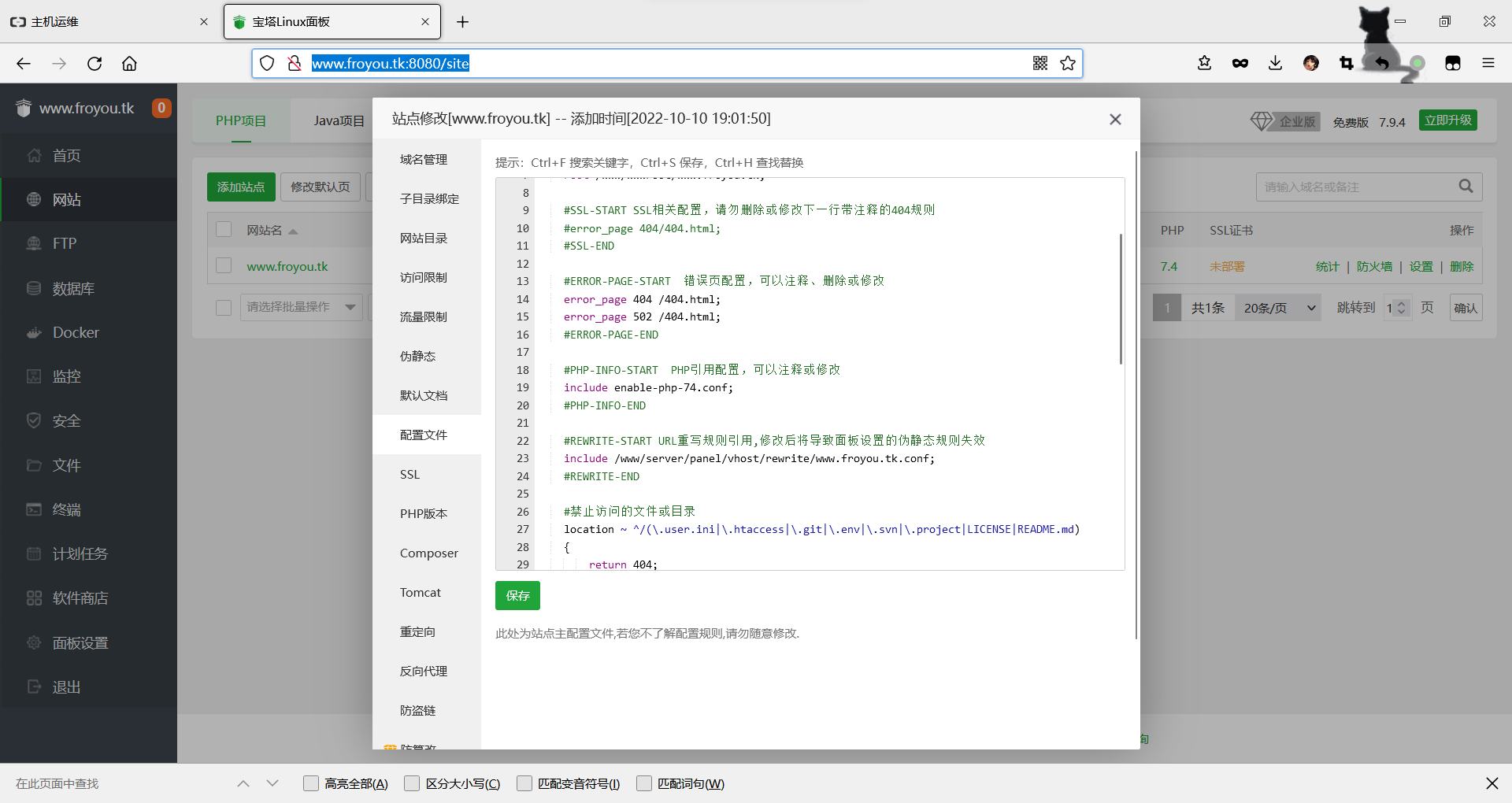This screenshot has width=1512, height=803.
Task: Switch to Java项目 tab
Action: coord(339,121)
